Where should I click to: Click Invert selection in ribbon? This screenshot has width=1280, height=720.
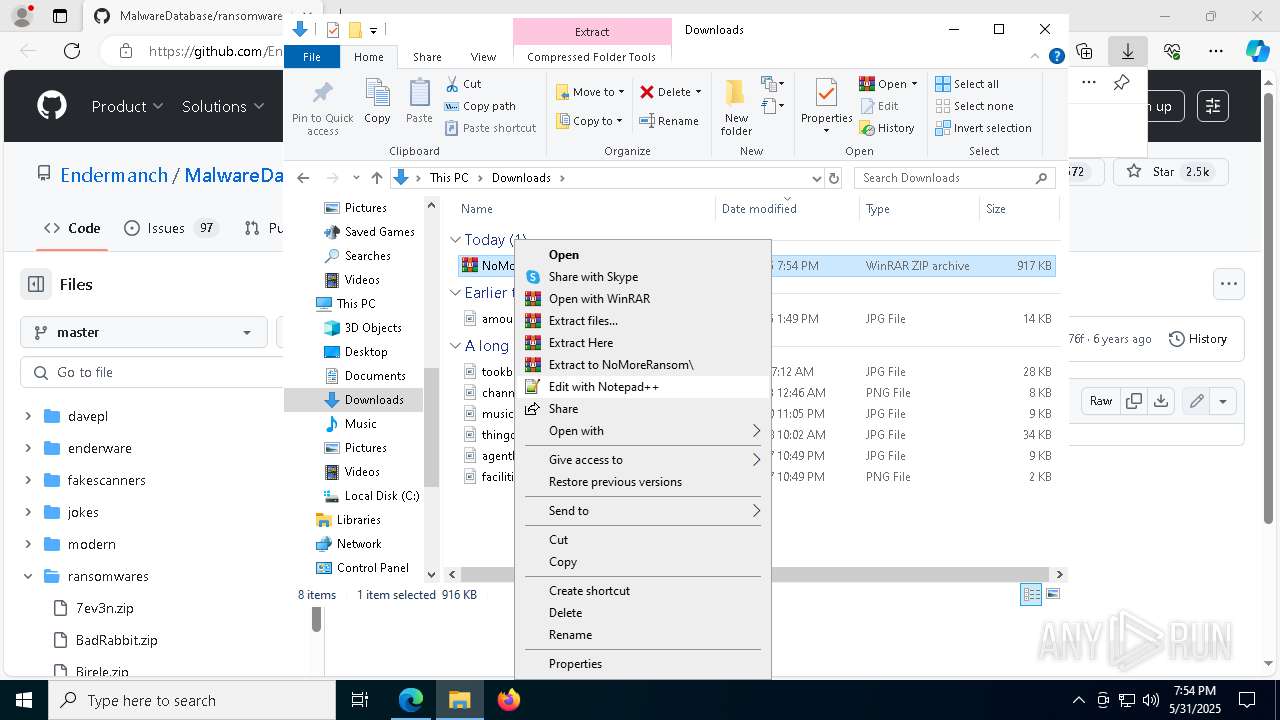pyautogui.click(x=983, y=128)
